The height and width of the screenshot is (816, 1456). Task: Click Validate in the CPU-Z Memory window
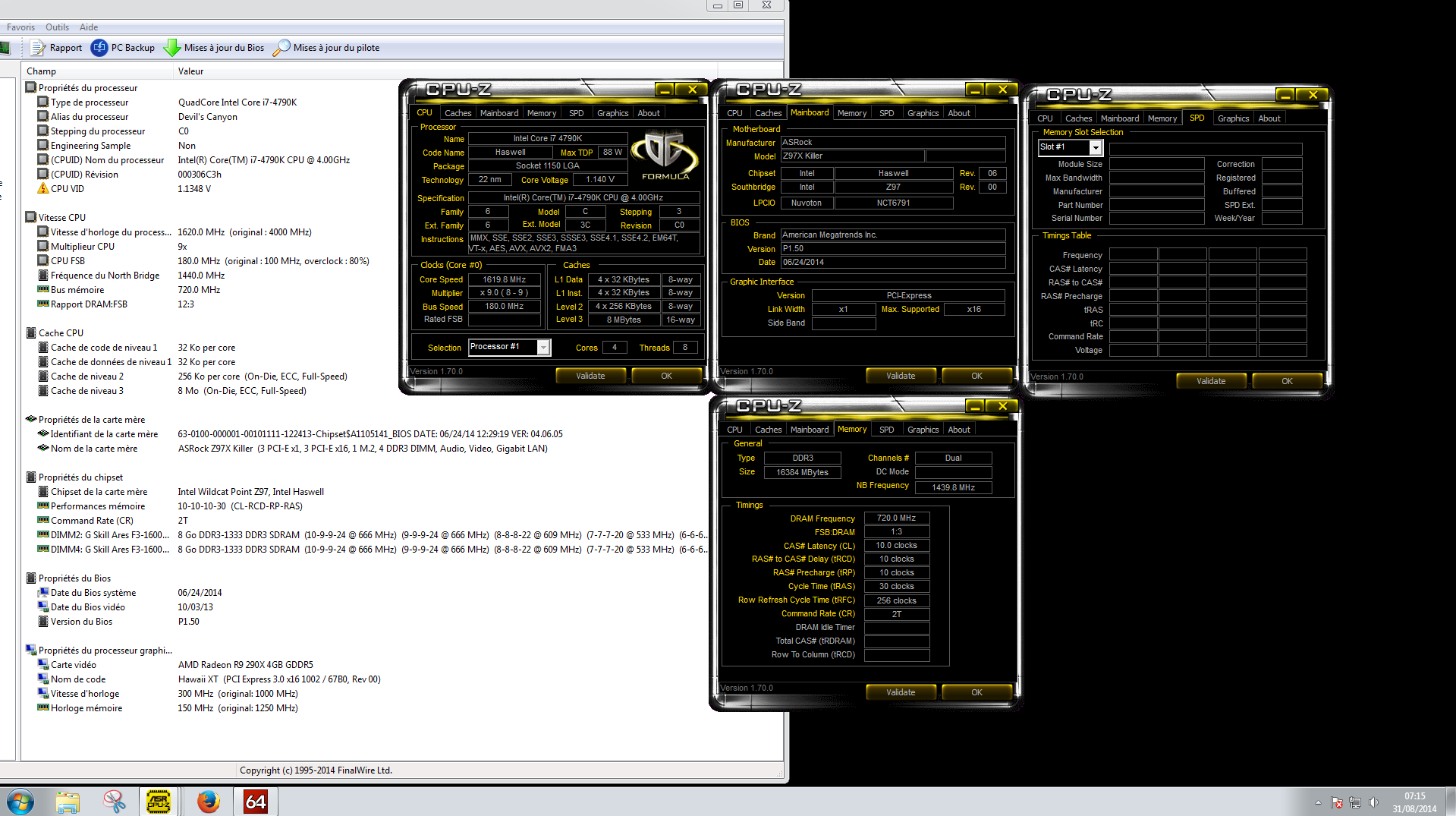[x=901, y=692]
